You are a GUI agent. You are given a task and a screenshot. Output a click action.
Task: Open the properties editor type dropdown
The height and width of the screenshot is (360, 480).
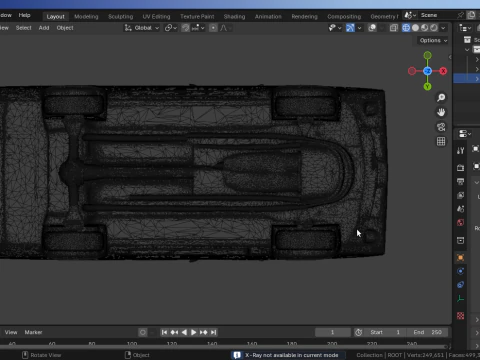coord(465,134)
